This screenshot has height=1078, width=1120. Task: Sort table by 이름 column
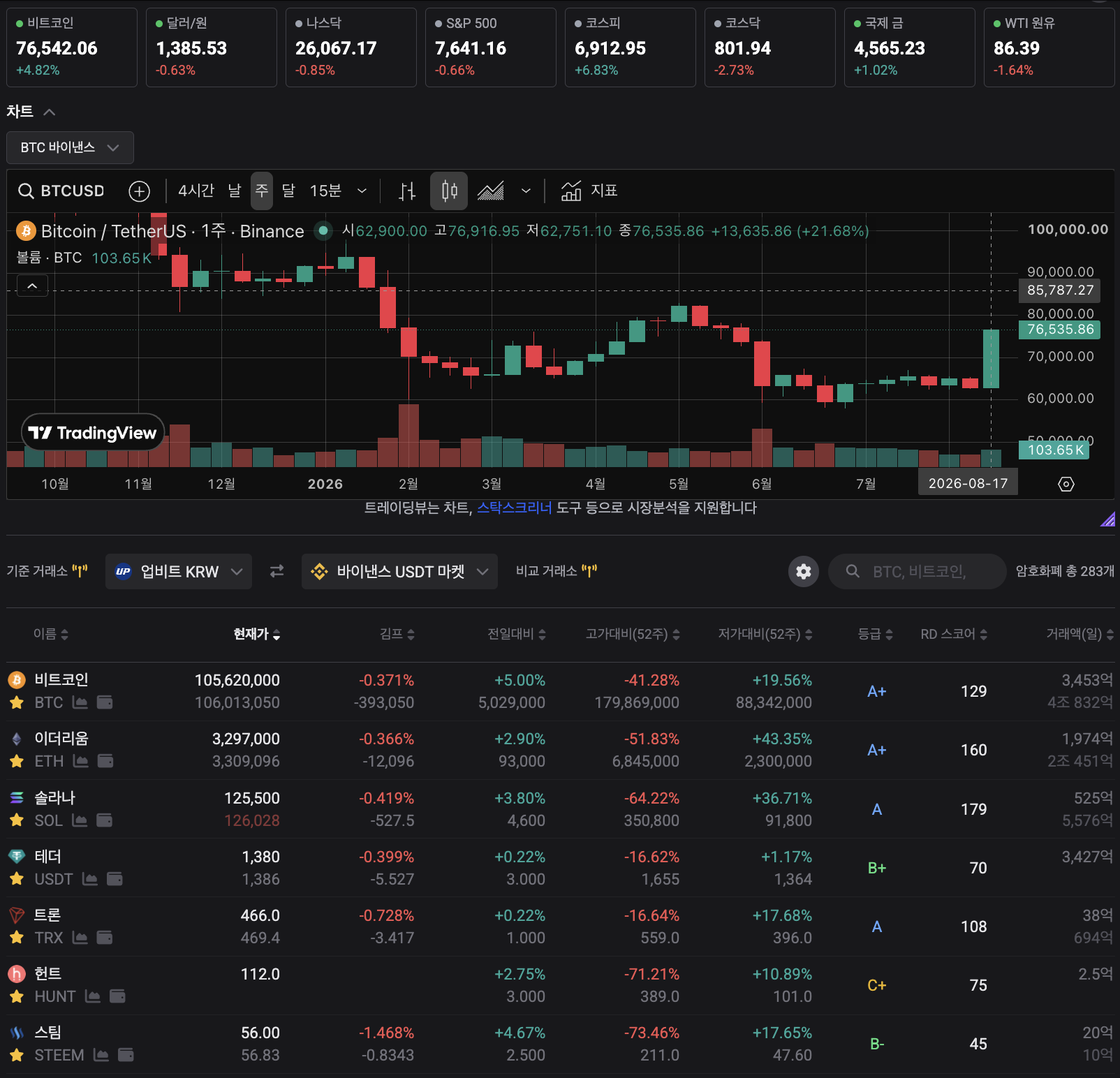tap(51, 634)
